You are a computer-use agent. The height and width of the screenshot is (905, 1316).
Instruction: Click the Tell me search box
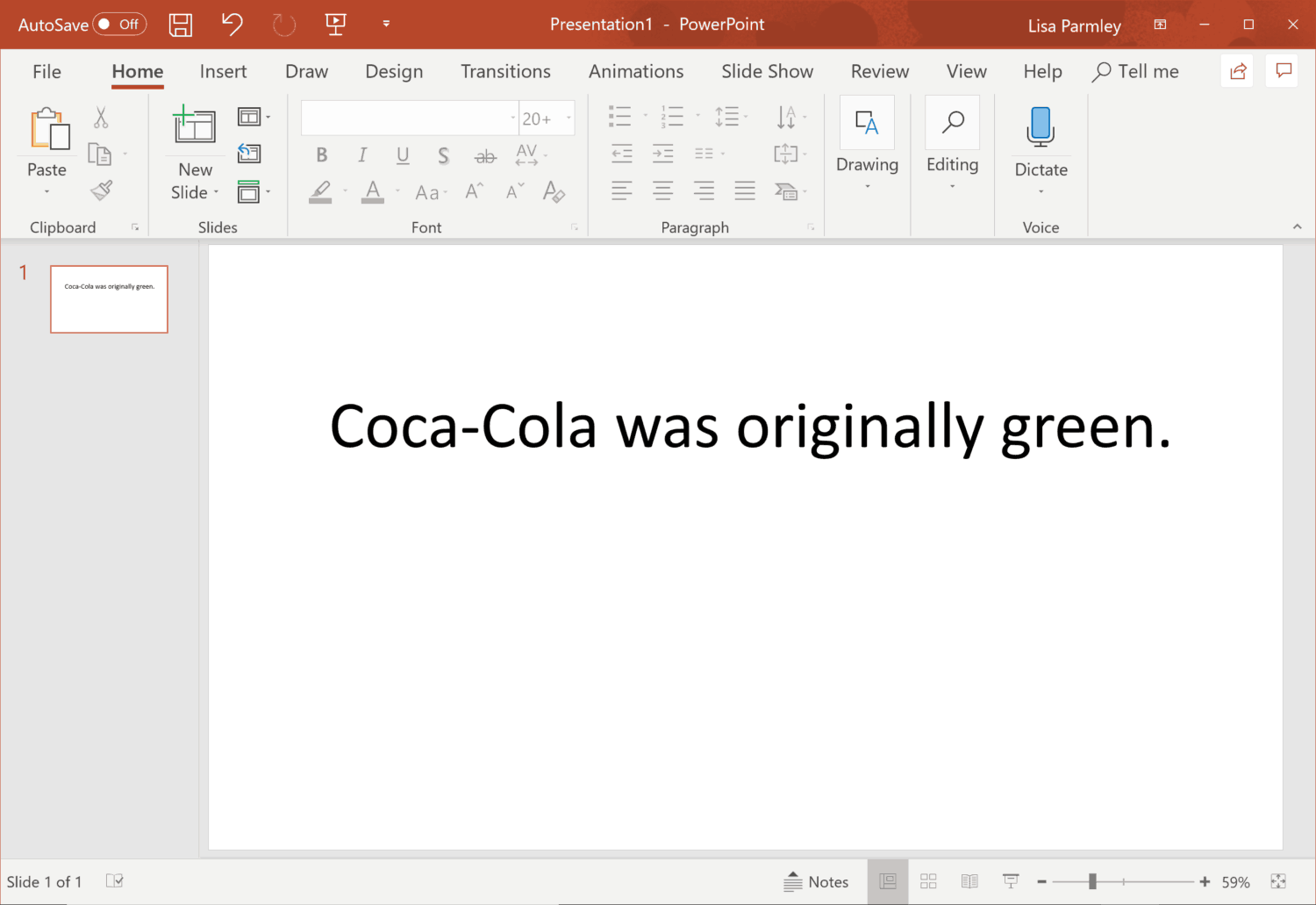(1135, 72)
